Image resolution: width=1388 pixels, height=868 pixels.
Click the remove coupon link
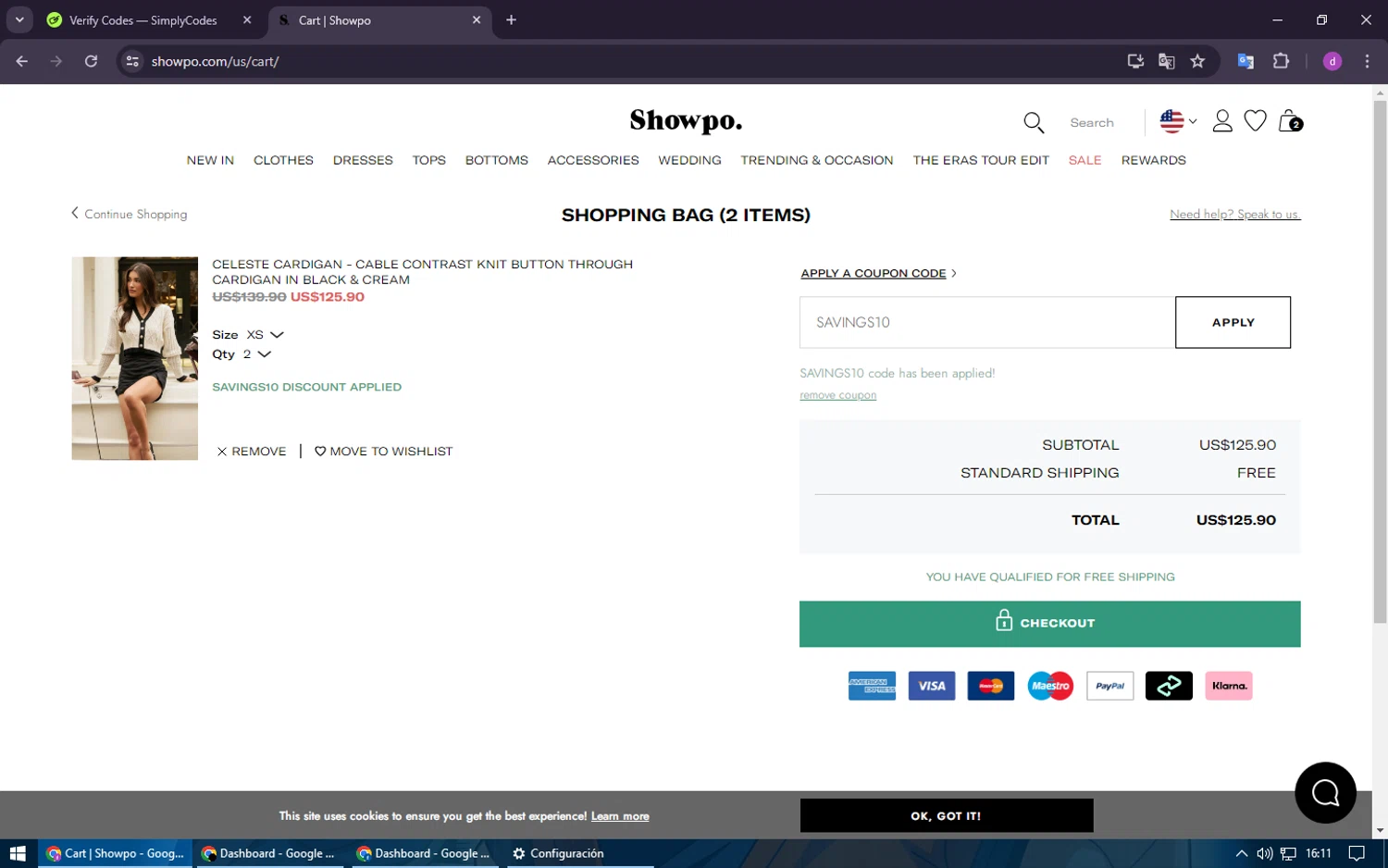tap(837, 395)
